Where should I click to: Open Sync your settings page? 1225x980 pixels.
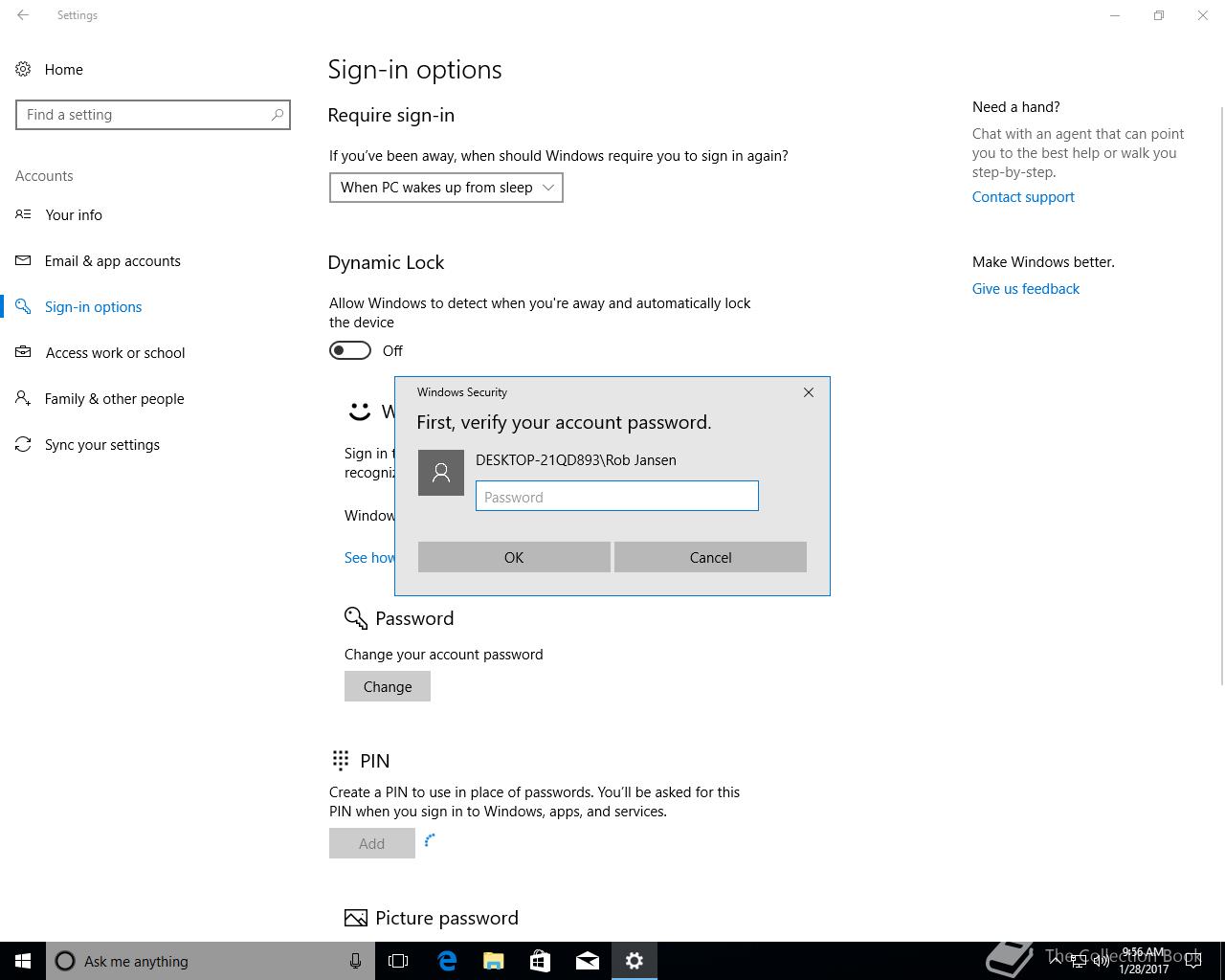coord(102,444)
